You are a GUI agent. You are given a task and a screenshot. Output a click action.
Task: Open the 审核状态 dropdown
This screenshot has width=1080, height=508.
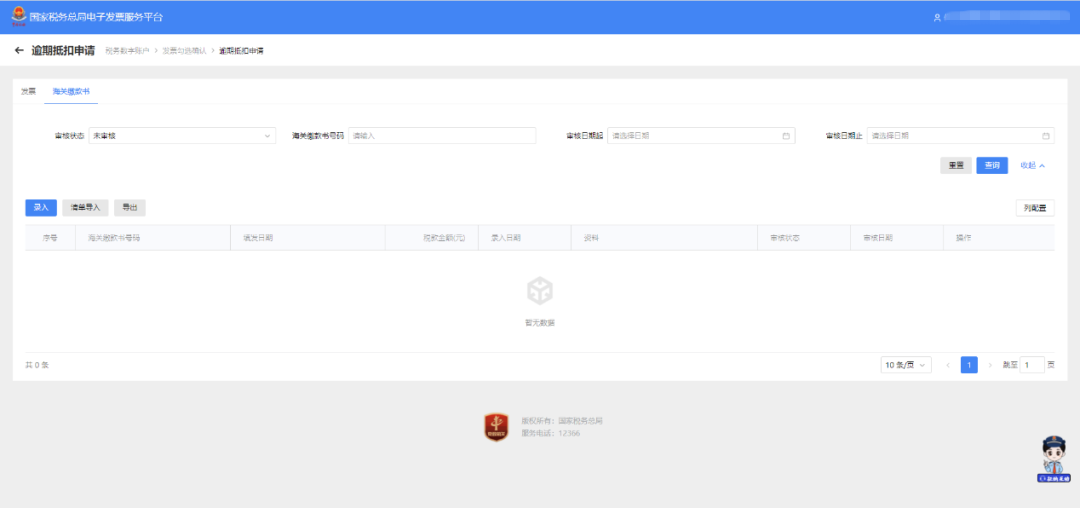(182, 136)
